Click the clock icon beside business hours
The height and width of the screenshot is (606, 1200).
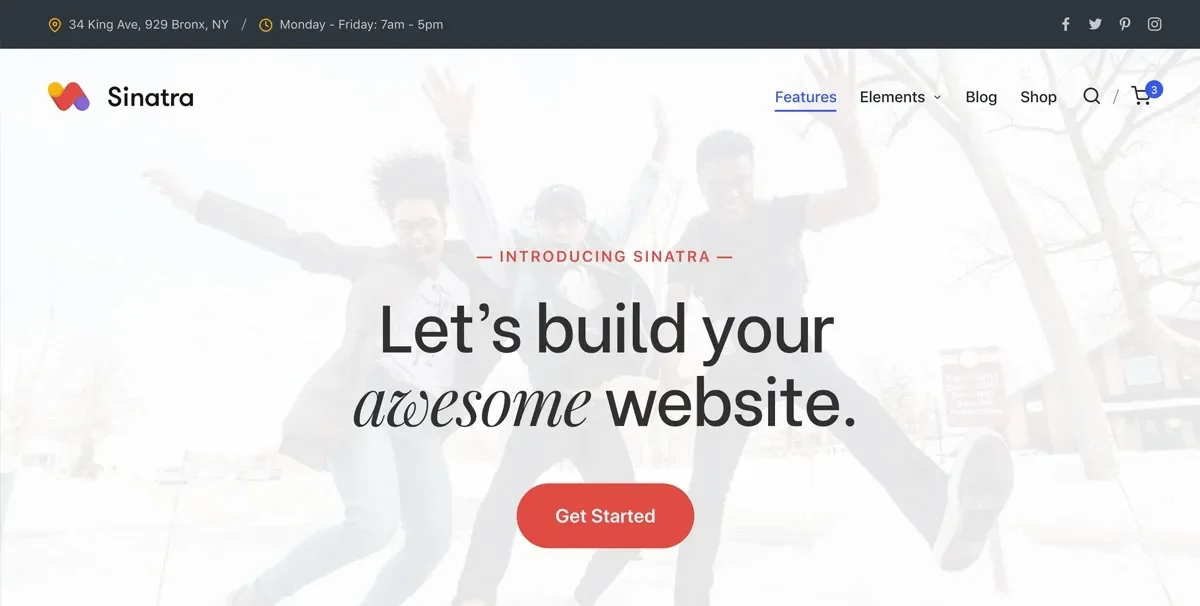(x=266, y=25)
